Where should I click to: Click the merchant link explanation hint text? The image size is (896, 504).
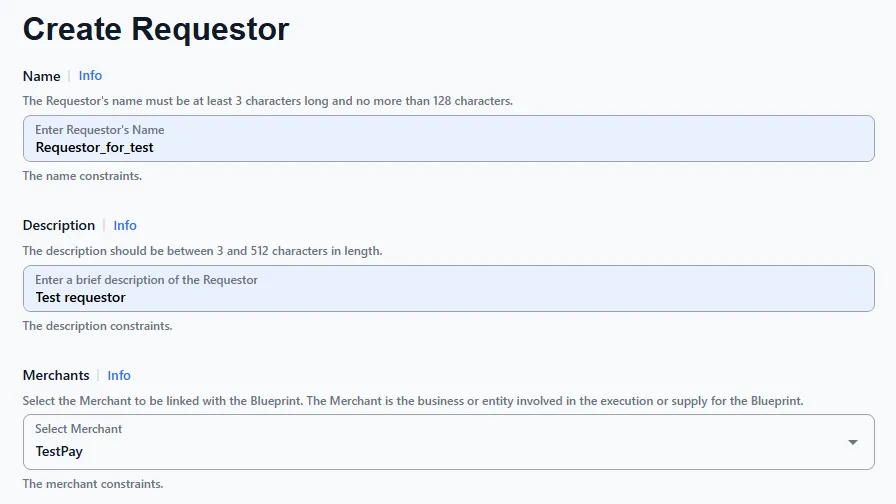click(x=413, y=401)
